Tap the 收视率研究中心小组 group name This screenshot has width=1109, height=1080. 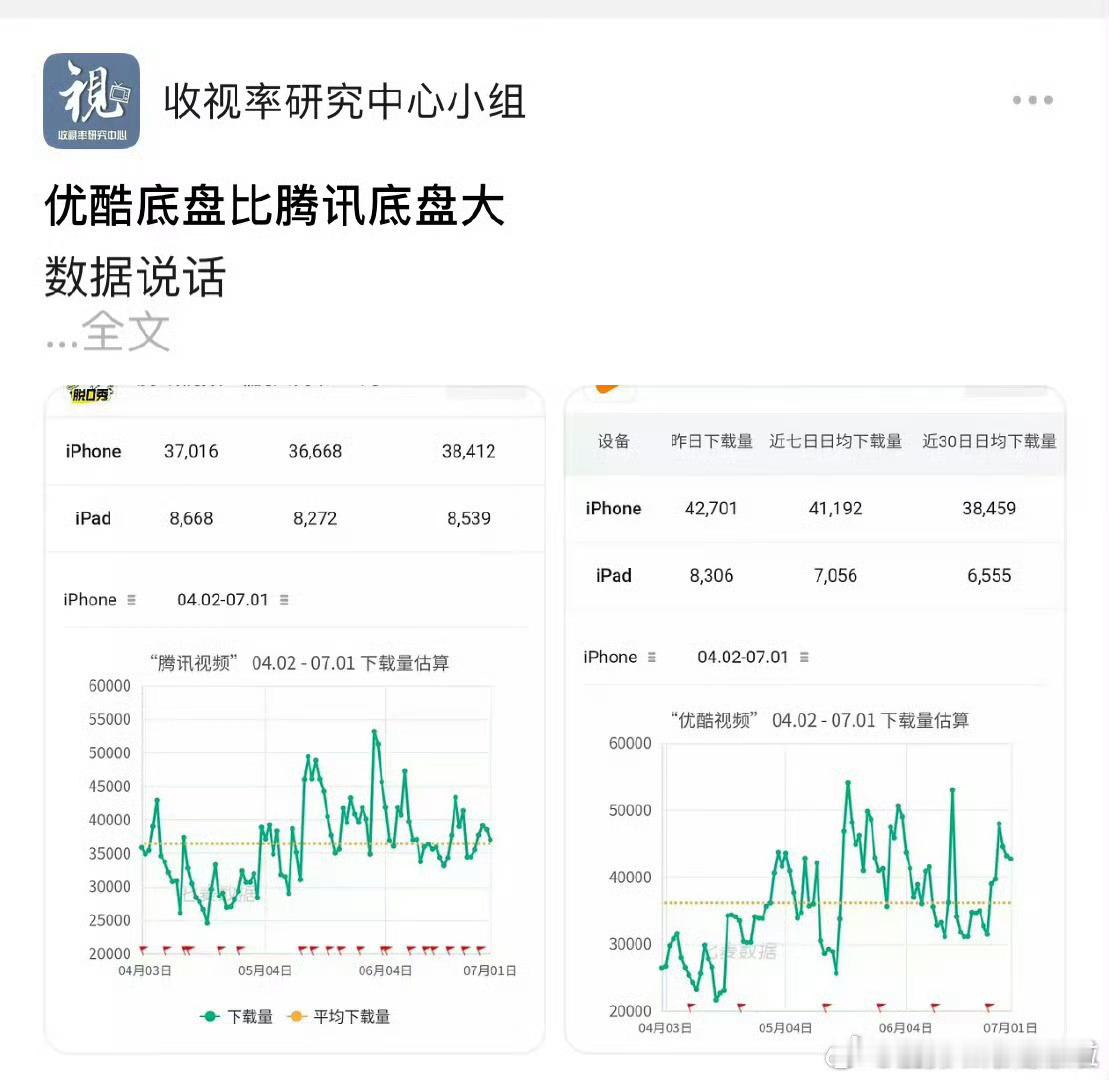click(x=344, y=101)
